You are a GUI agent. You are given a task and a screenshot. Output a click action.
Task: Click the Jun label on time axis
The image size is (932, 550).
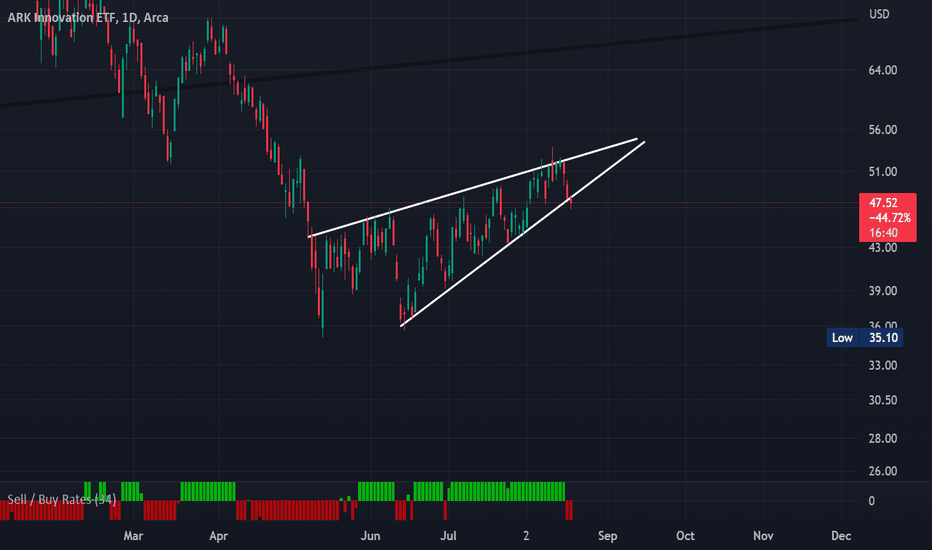[x=370, y=536]
